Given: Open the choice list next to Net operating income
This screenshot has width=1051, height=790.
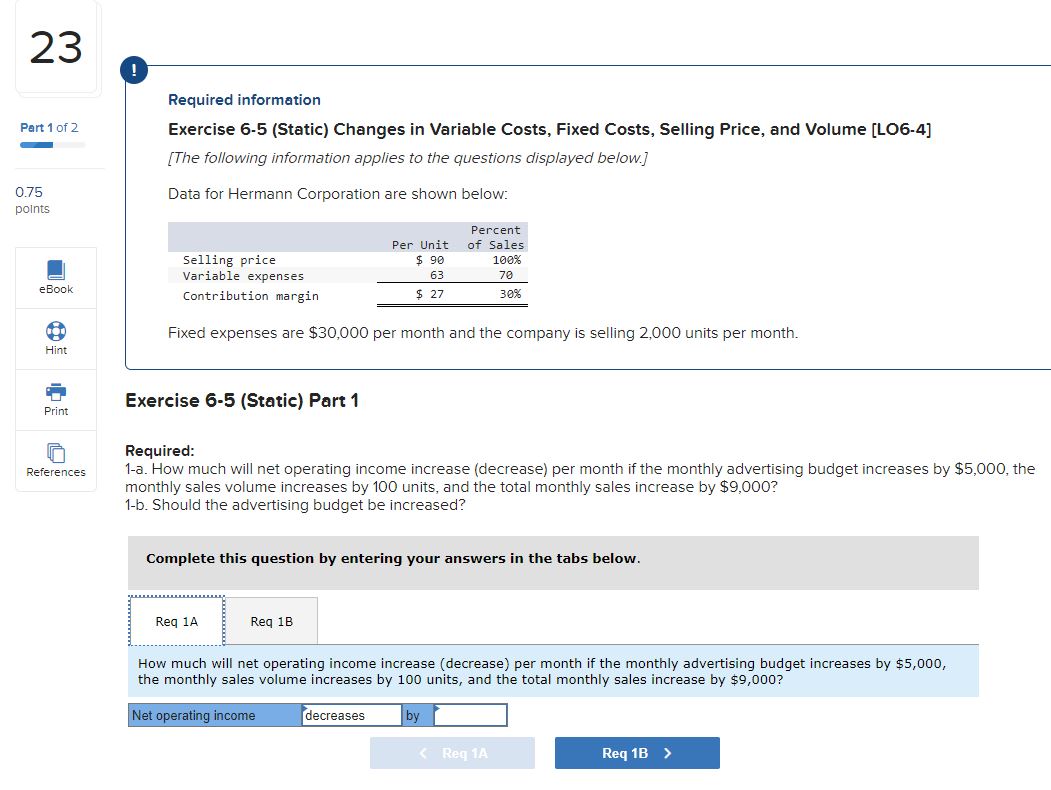Looking at the screenshot, I should coord(350,714).
